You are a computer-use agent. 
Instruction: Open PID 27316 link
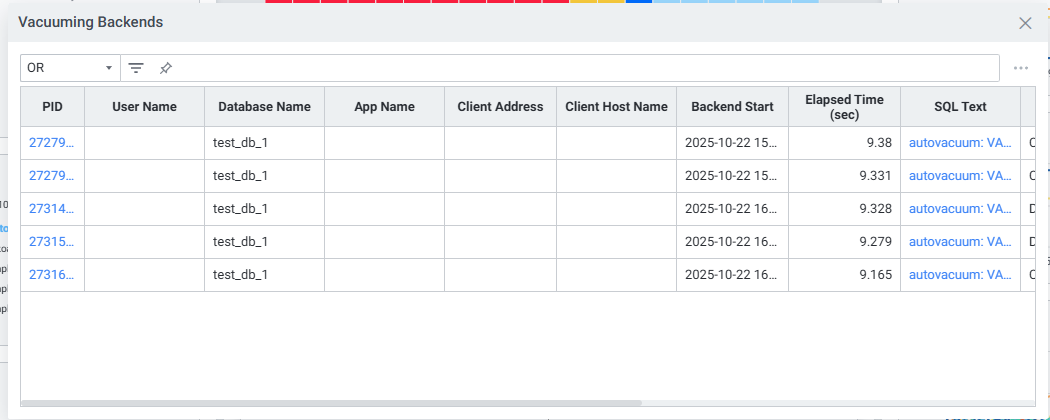tap(51, 275)
